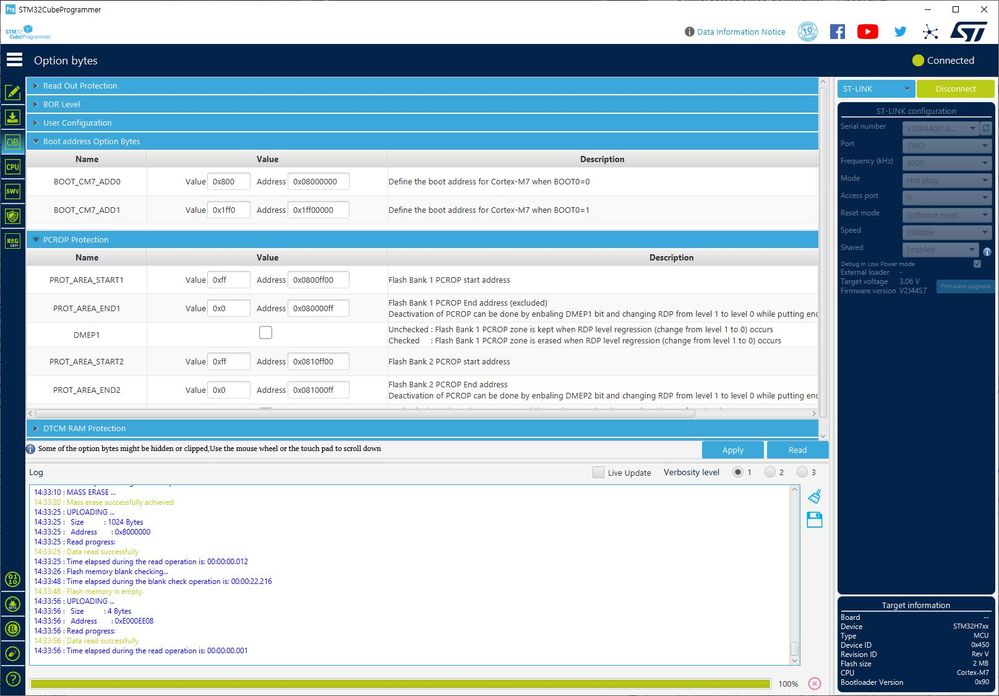Open the Serial number dropdown

coord(941,128)
